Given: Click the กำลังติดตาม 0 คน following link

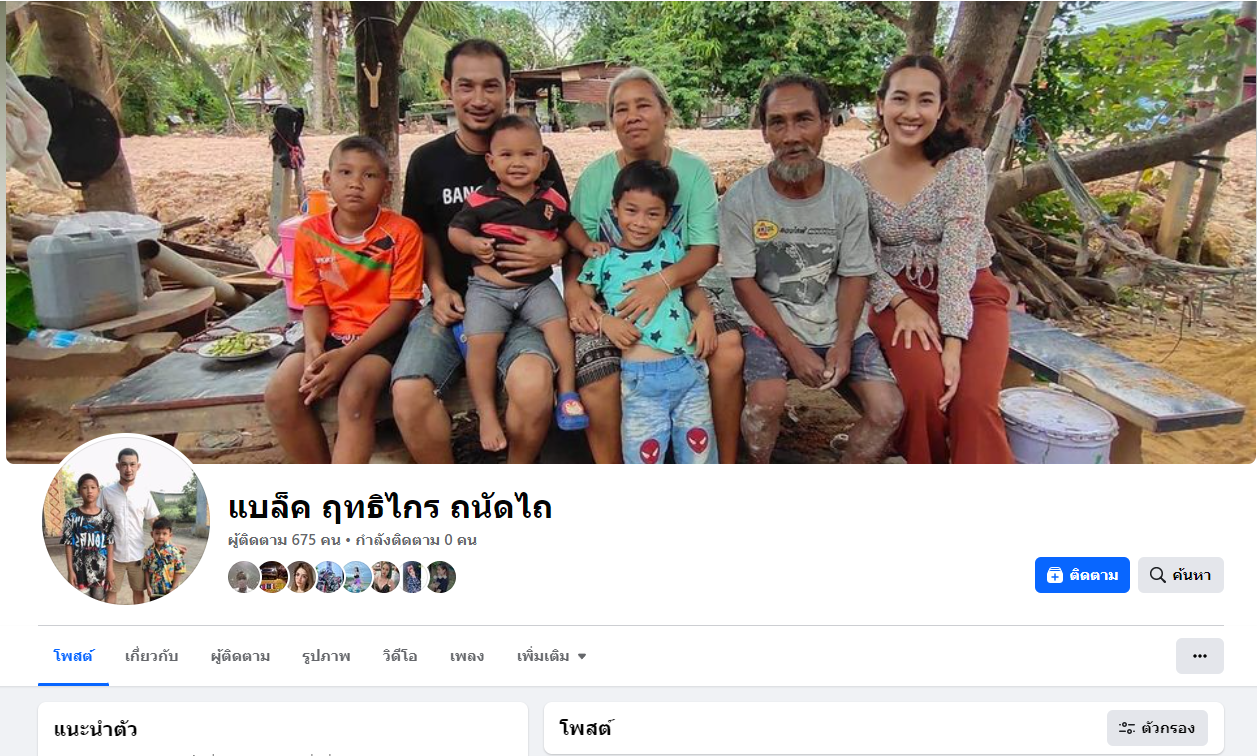Looking at the screenshot, I should (416, 540).
